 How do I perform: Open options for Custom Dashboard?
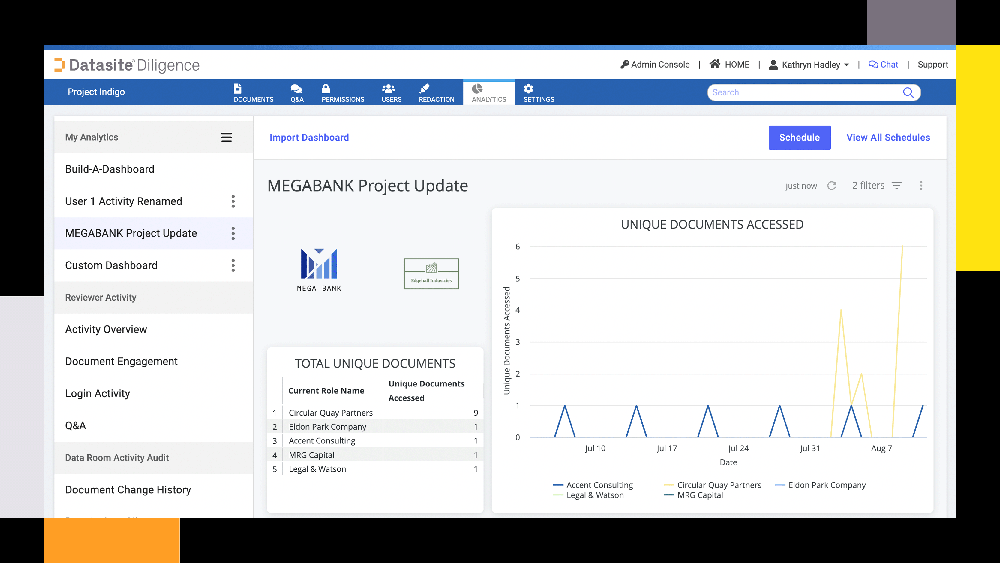point(233,265)
